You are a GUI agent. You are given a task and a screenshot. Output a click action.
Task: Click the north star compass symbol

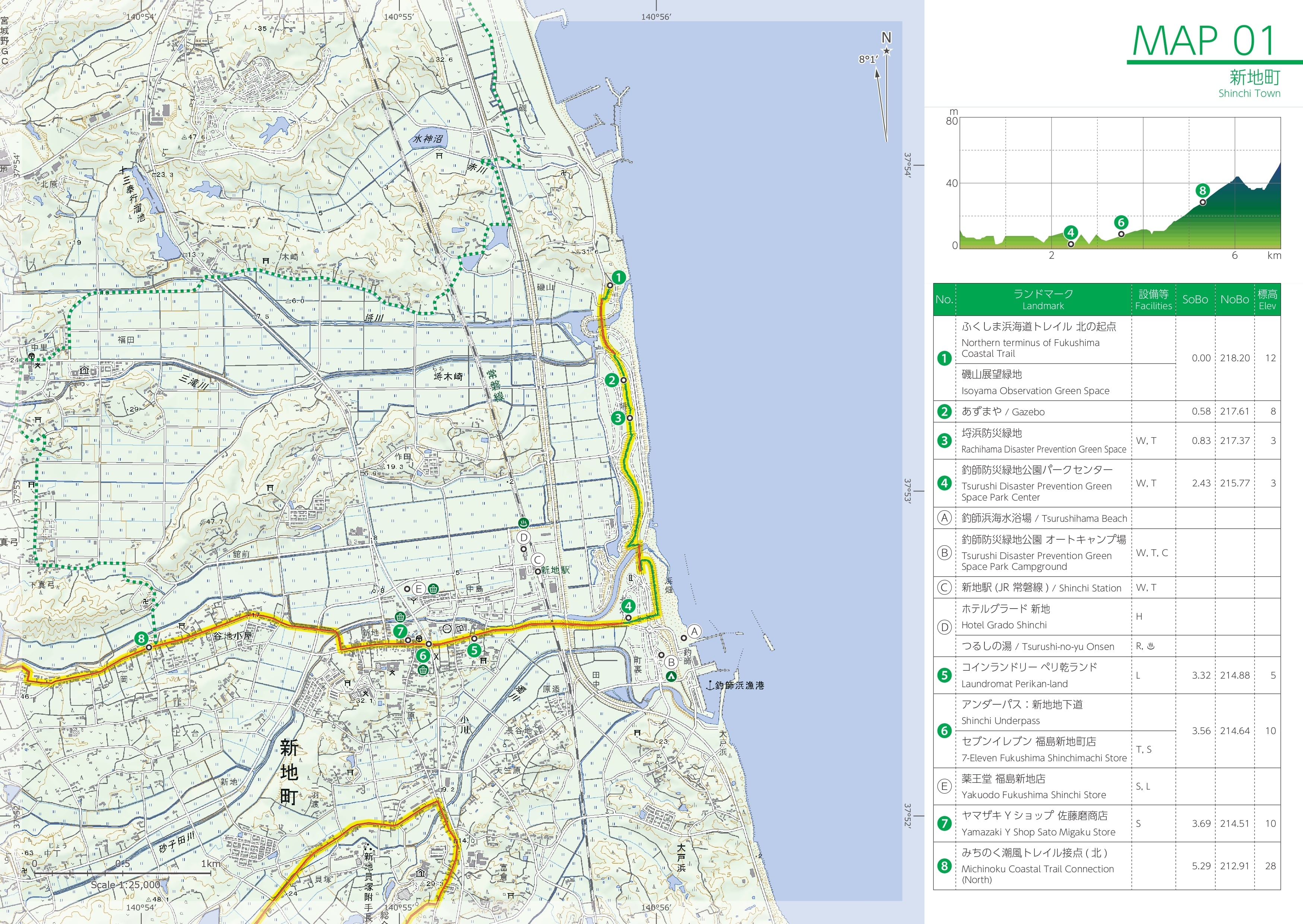[x=886, y=51]
